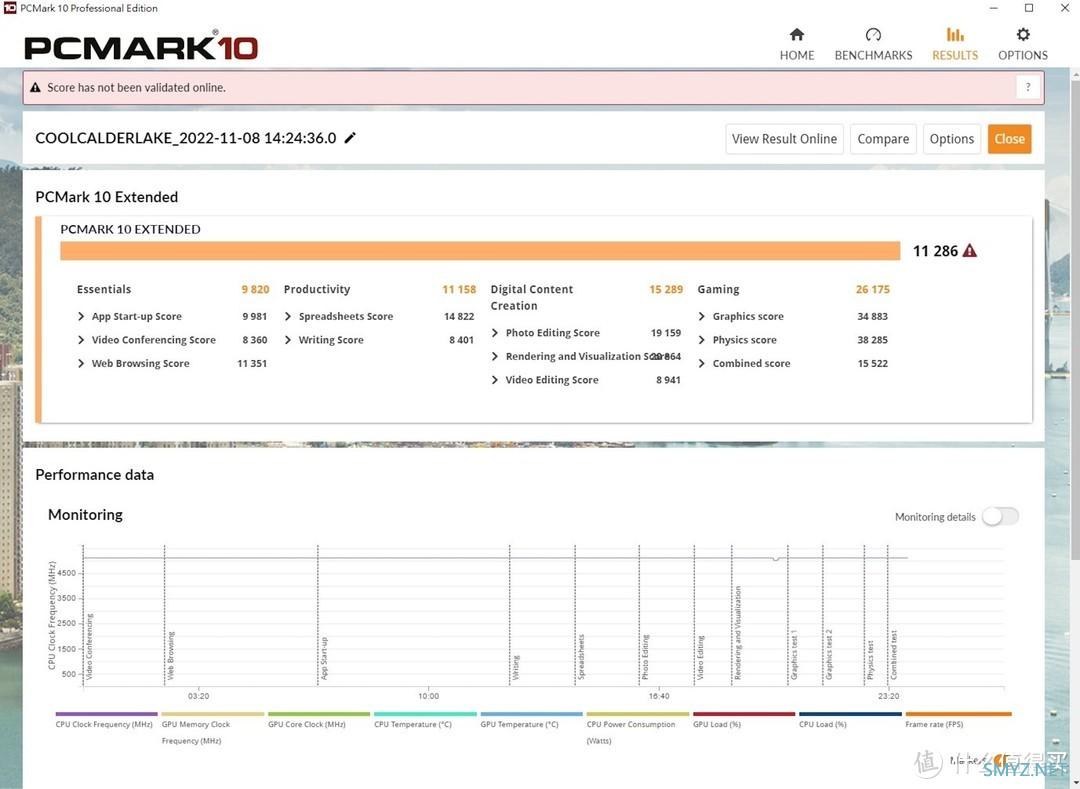1080x789 pixels.
Task: Click the orange PCMark 10 Extended score bar
Action: point(480,251)
